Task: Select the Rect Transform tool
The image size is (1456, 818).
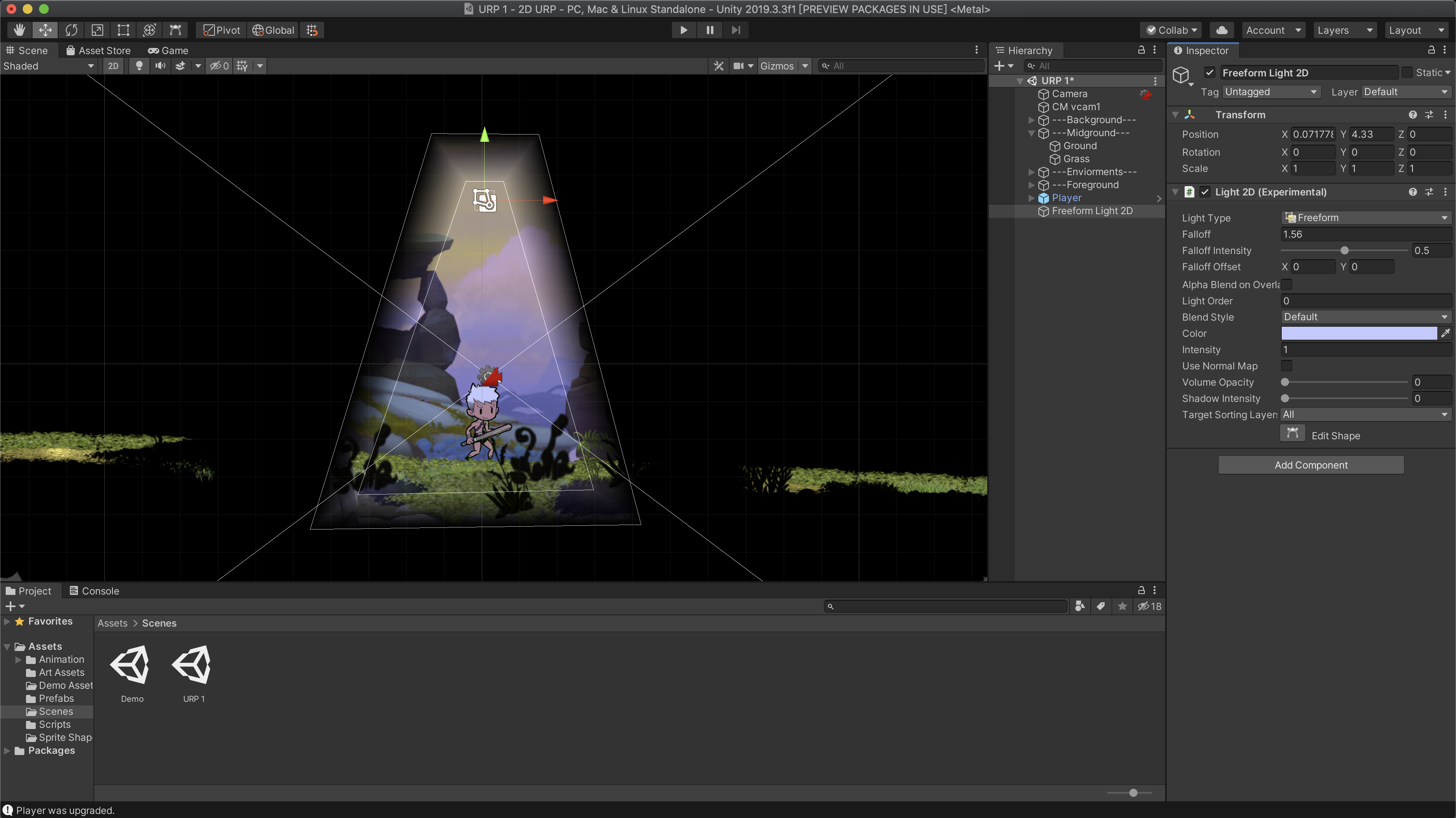Action: click(x=123, y=30)
